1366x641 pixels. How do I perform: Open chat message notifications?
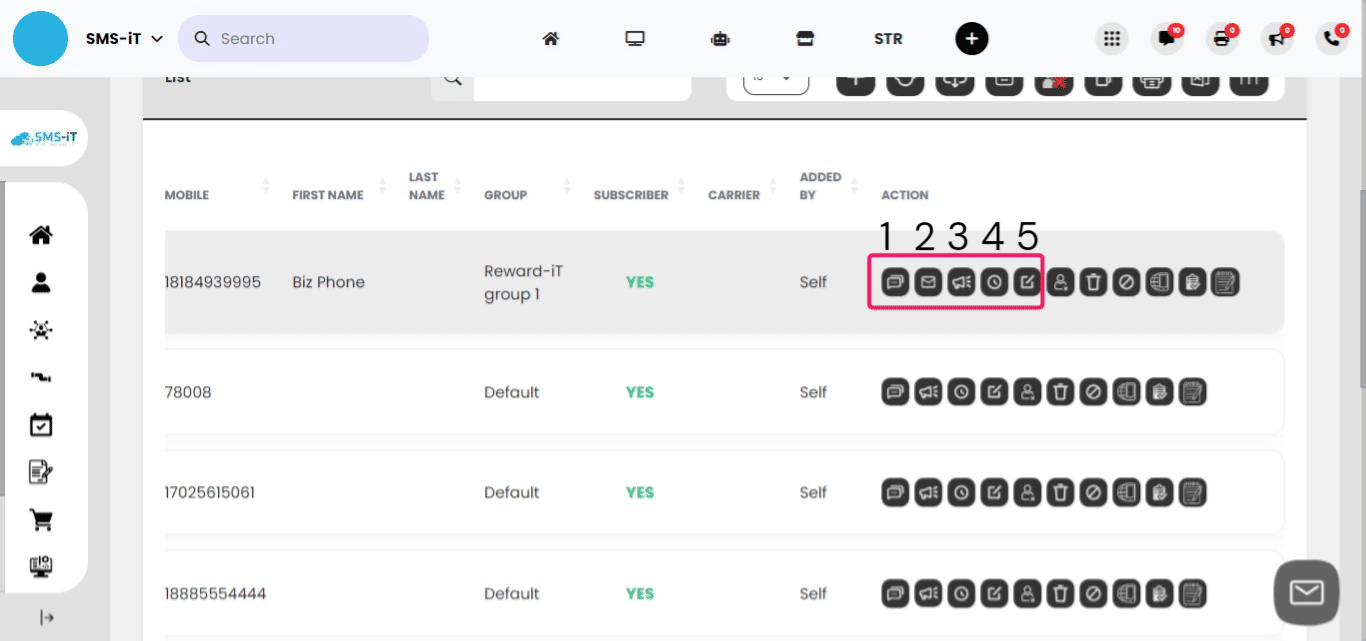point(1166,39)
